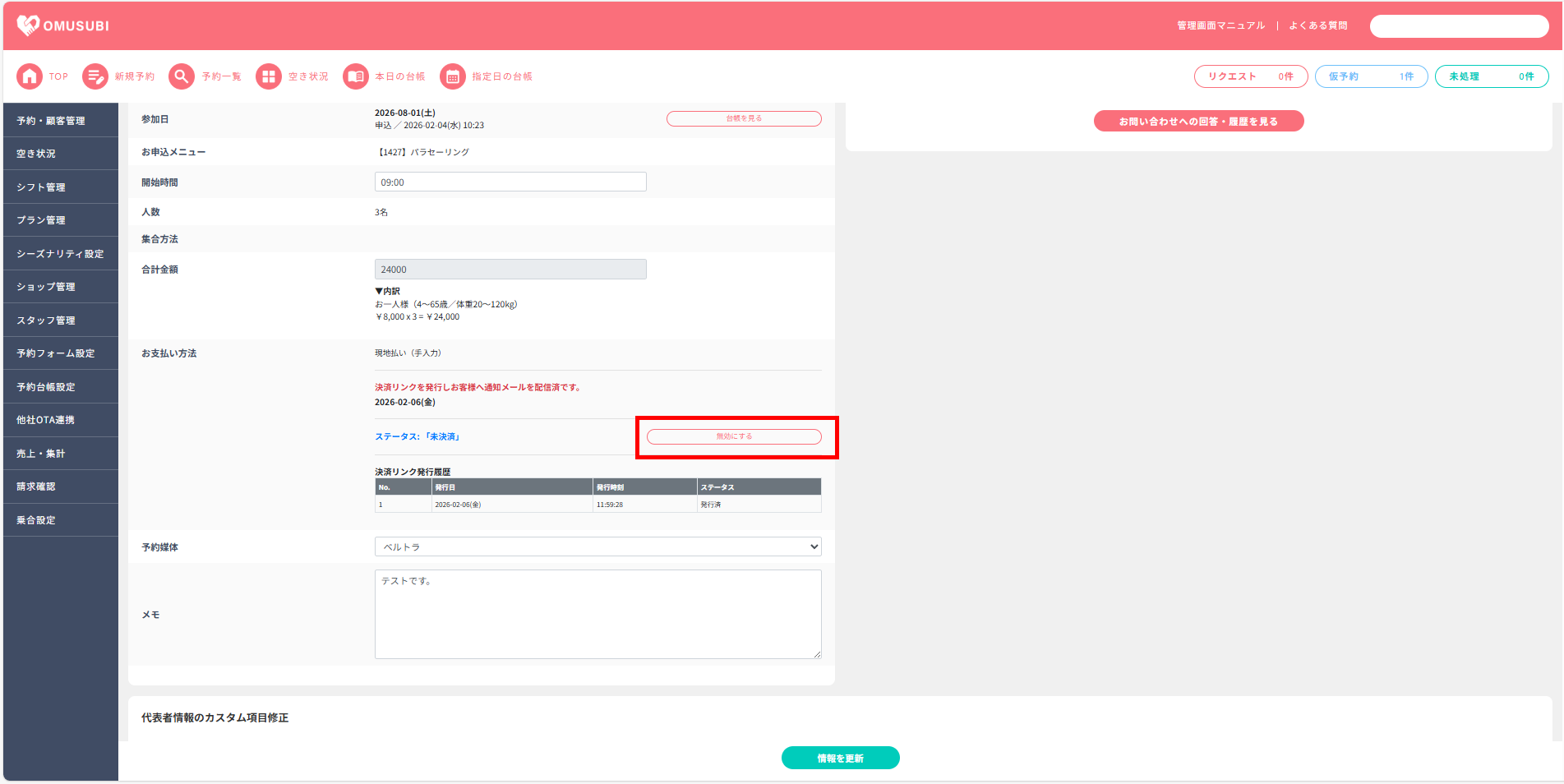Open お問い合わせへの回答・履歴を見る
1564x784 pixels.
(x=1198, y=122)
